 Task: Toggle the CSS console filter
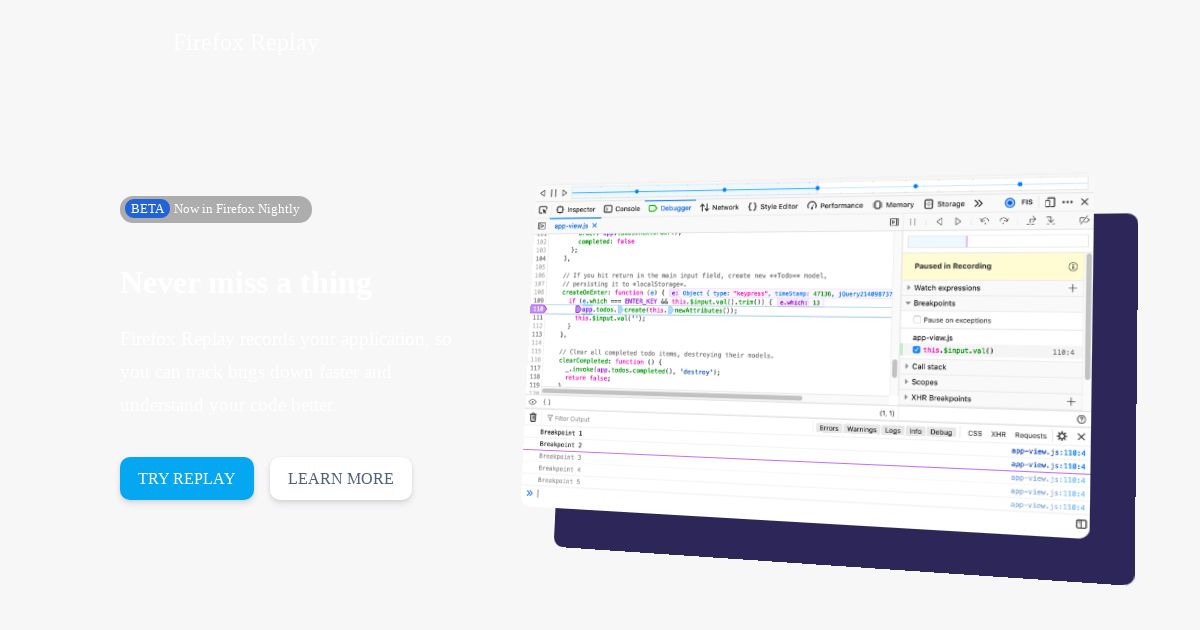(x=975, y=433)
